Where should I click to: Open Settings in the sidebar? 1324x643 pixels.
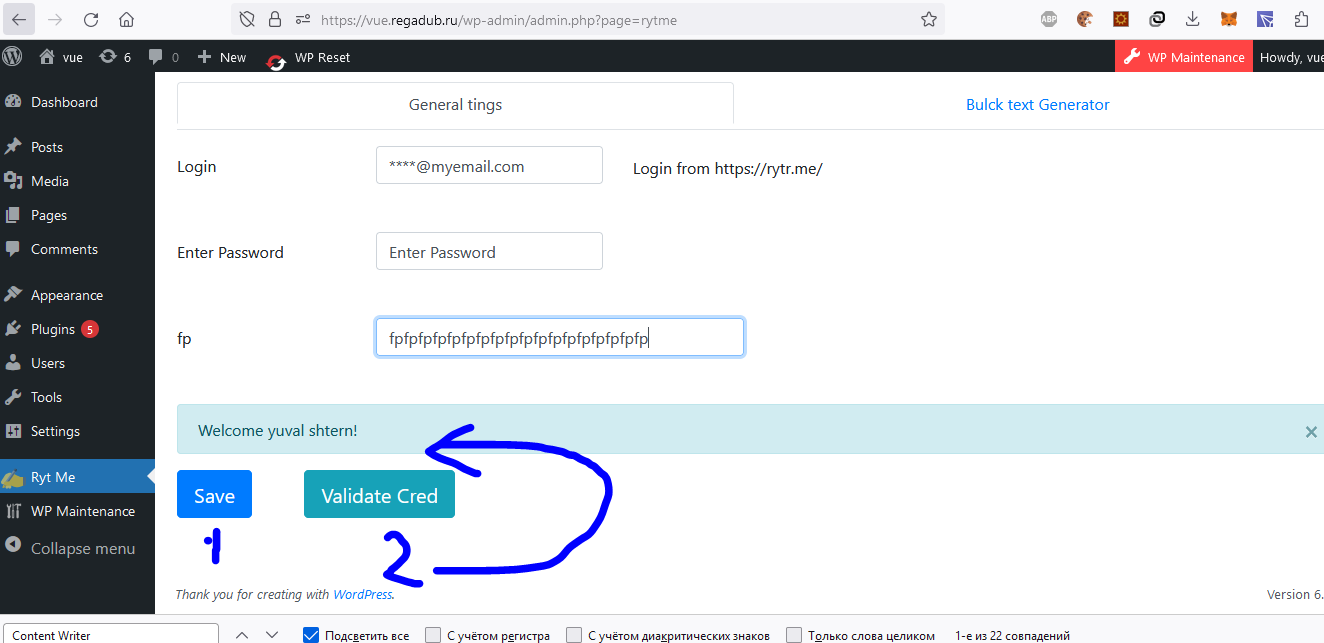click(x=55, y=431)
